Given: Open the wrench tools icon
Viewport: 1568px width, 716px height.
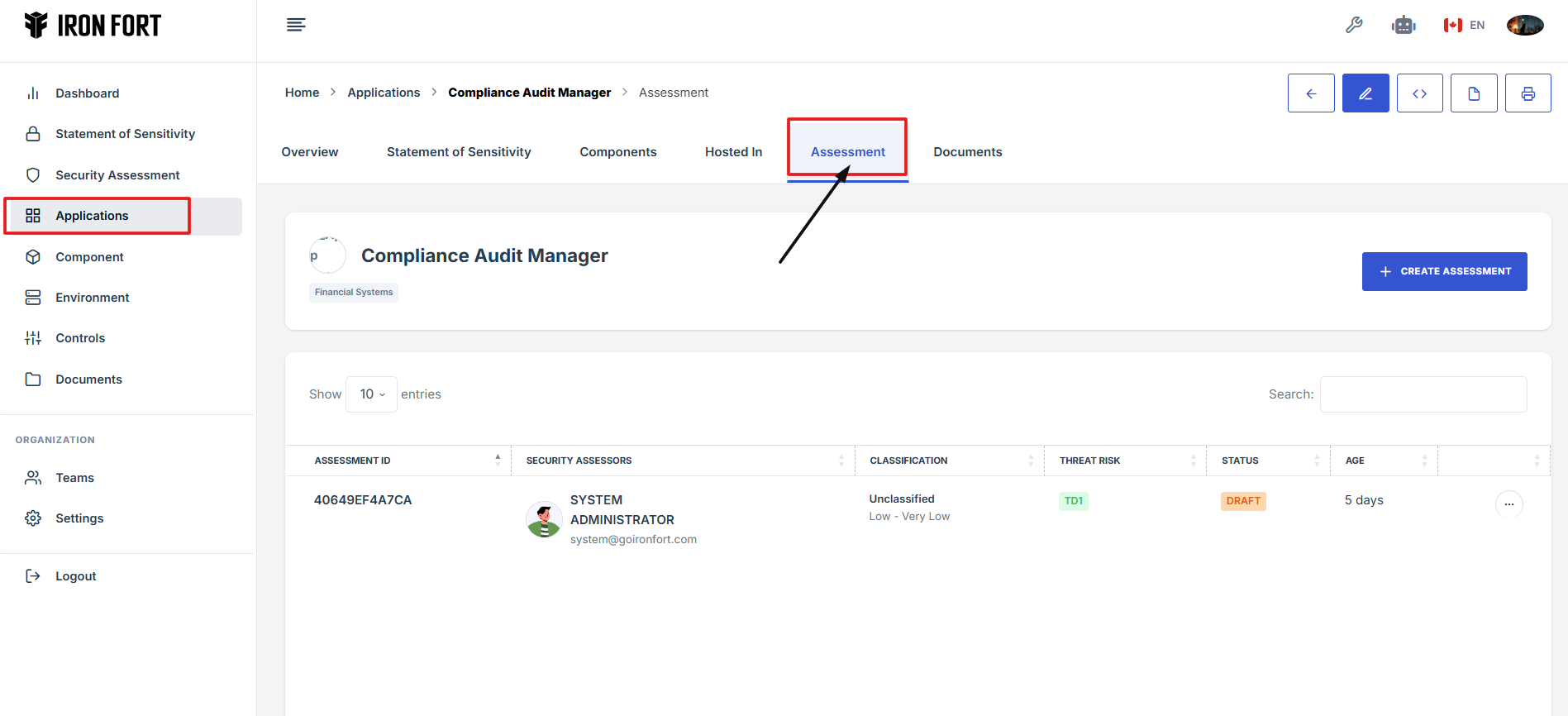Looking at the screenshot, I should [1354, 25].
